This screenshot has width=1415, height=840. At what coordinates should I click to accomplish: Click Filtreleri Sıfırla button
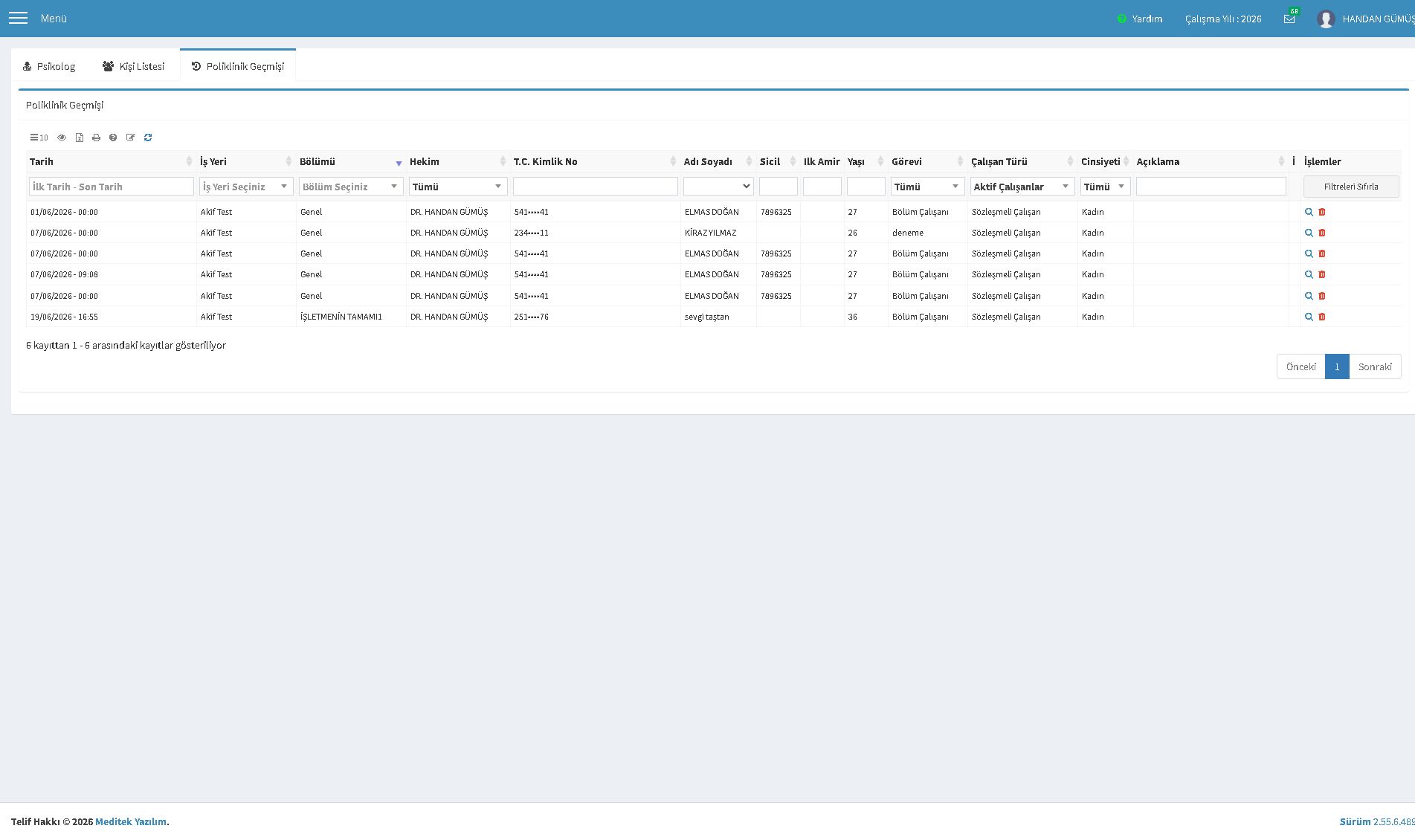(x=1351, y=187)
